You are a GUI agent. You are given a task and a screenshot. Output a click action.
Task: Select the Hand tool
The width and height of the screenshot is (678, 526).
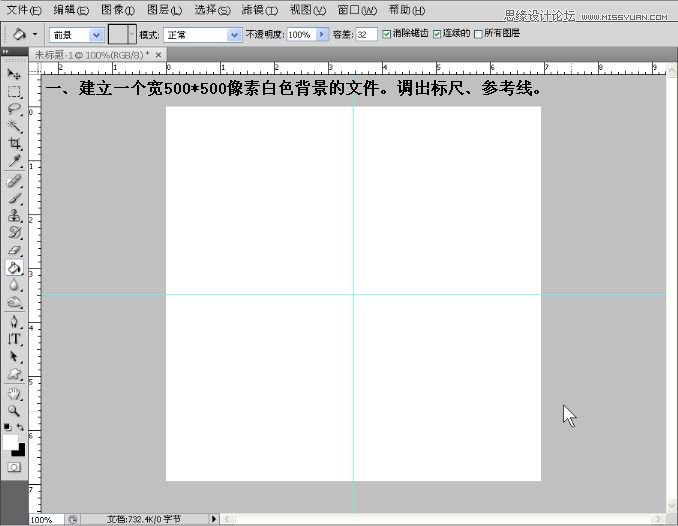tap(14, 393)
